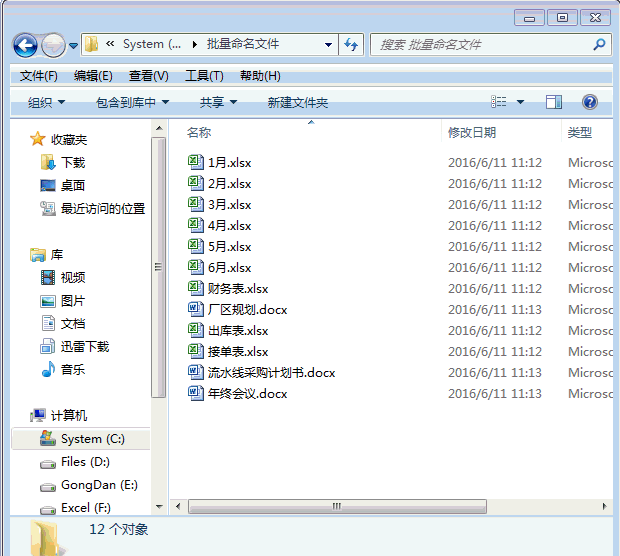Click Word icon of 流水线采购计划书.docx
This screenshot has width=620, height=556.
coord(195,372)
